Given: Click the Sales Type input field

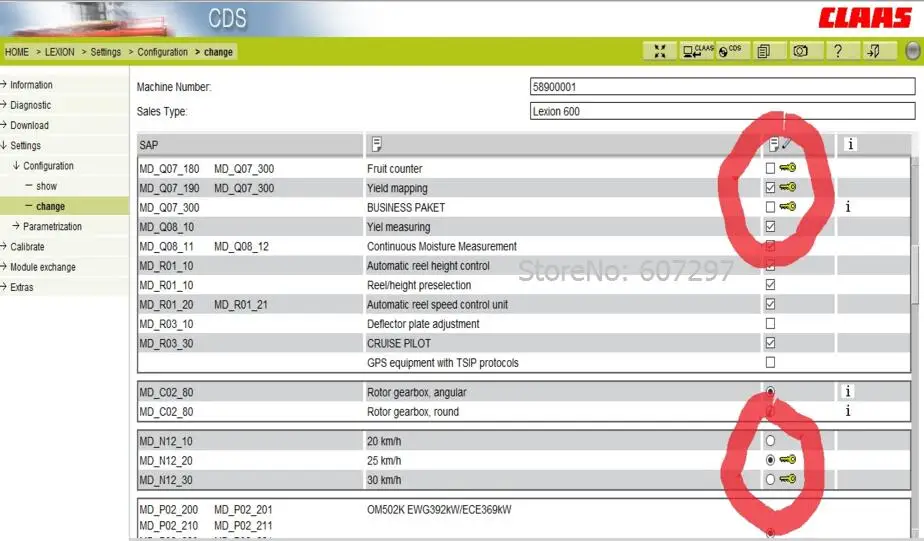Looking at the screenshot, I should (722, 111).
